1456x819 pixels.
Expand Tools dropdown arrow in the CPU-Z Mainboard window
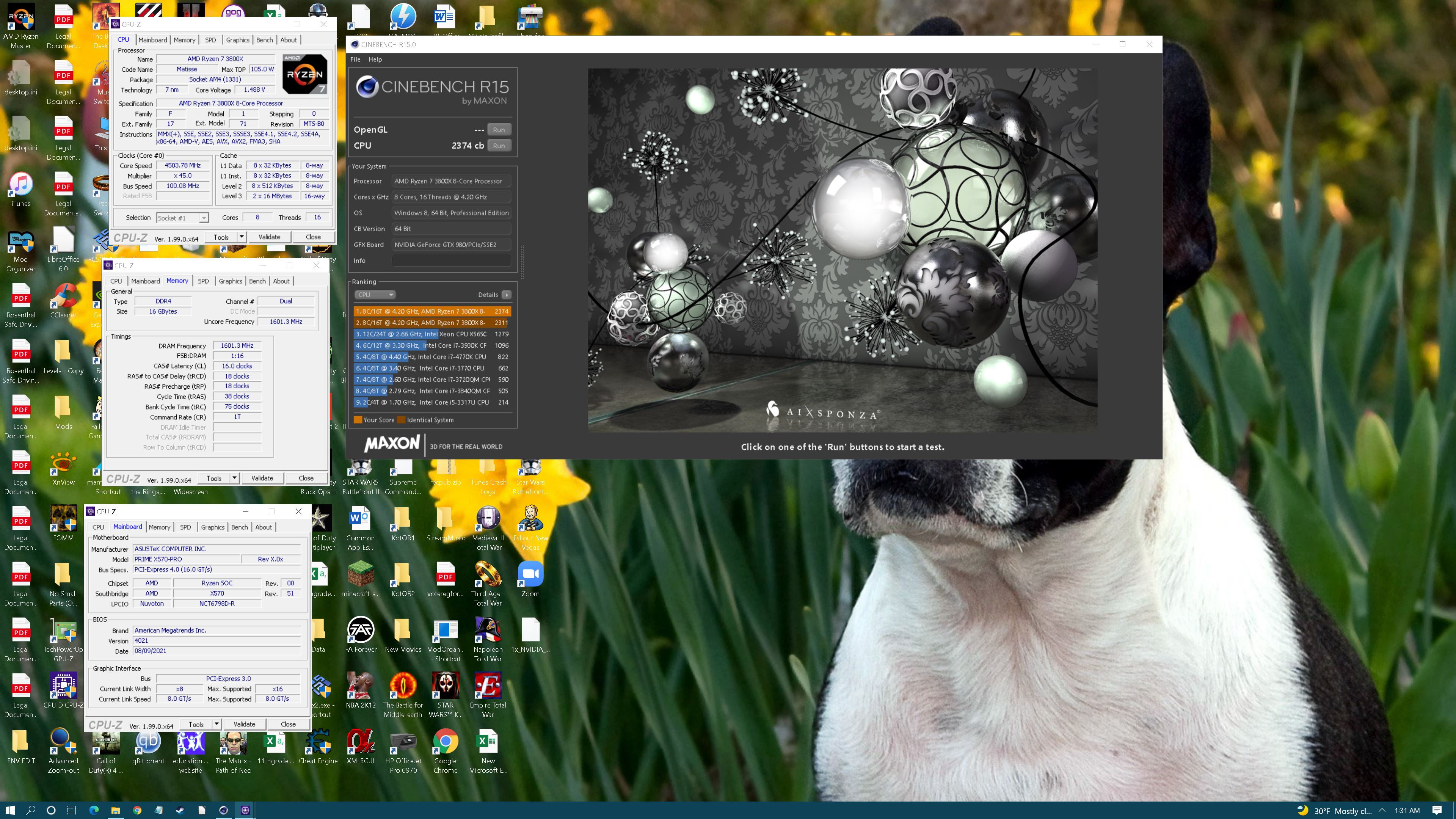click(x=217, y=724)
